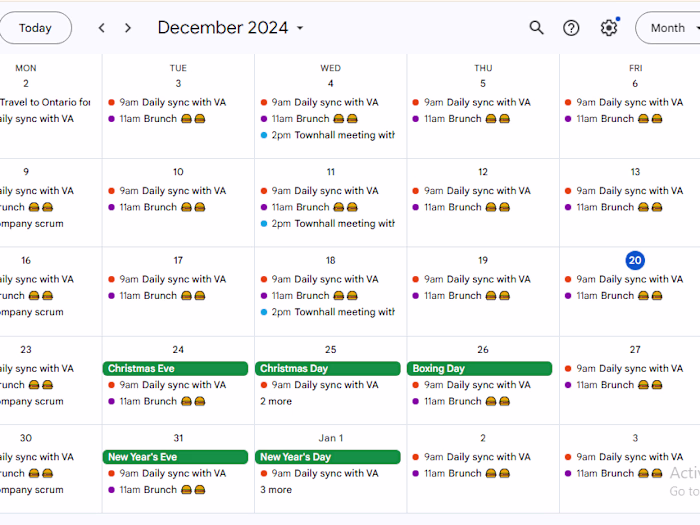Open 9am Daily sync on Dec 10
This screenshot has height=525, width=700.
click(x=167, y=191)
